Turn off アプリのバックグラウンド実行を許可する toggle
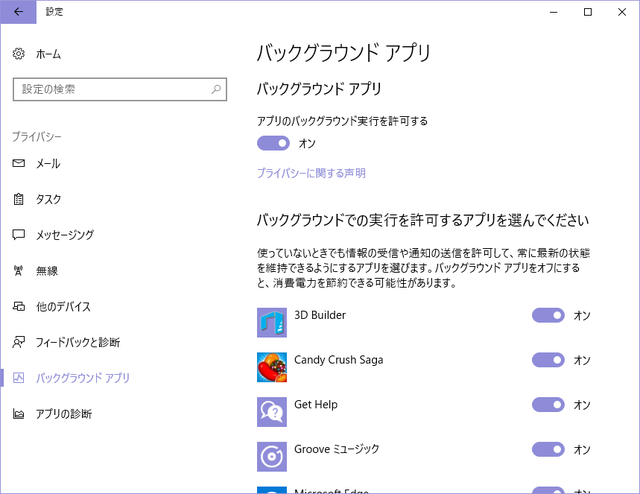Image resolution: width=640 pixels, height=494 pixels. pyautogui.click(x=273, y=143)
